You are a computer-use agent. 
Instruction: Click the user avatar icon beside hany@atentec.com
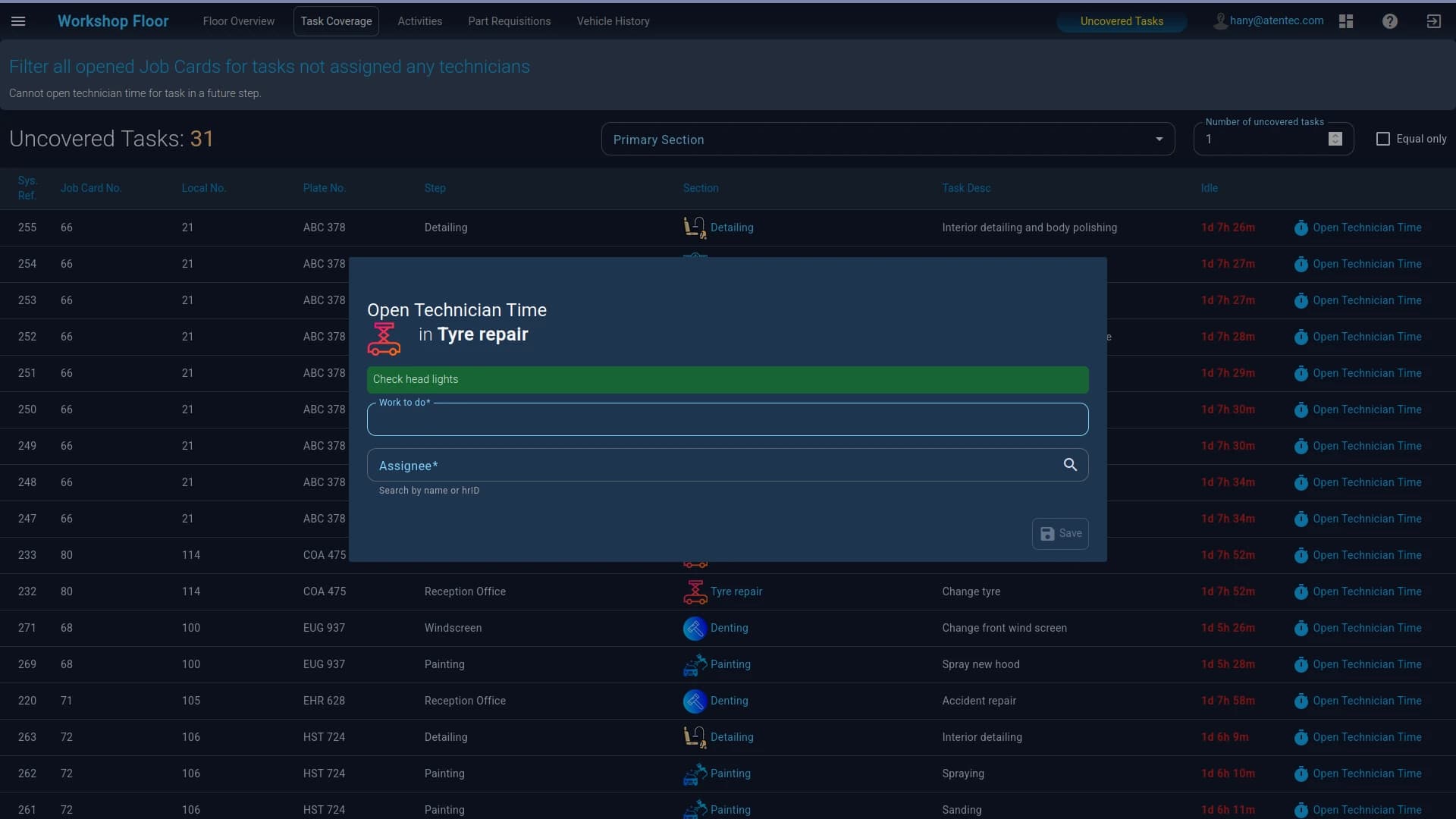1219,21
